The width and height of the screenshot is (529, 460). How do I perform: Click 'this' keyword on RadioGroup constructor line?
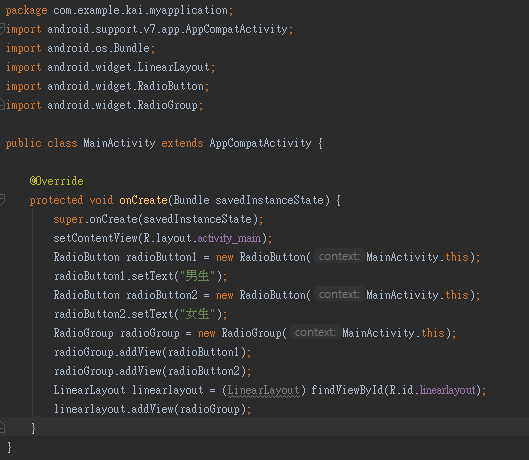433,333
